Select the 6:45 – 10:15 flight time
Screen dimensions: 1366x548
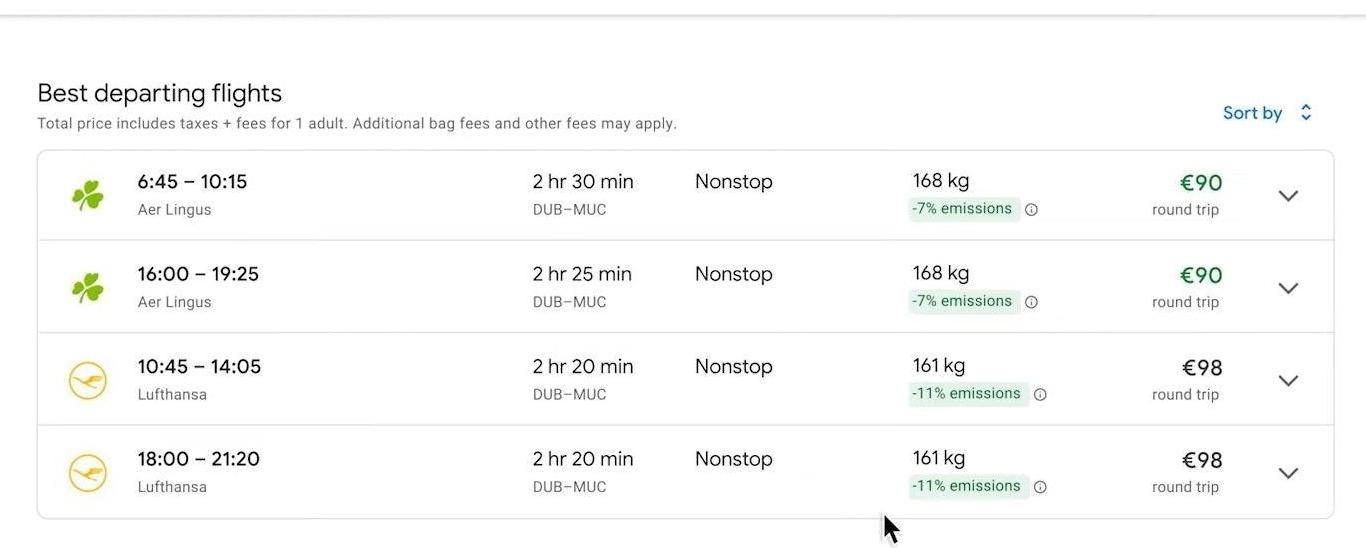192,182
